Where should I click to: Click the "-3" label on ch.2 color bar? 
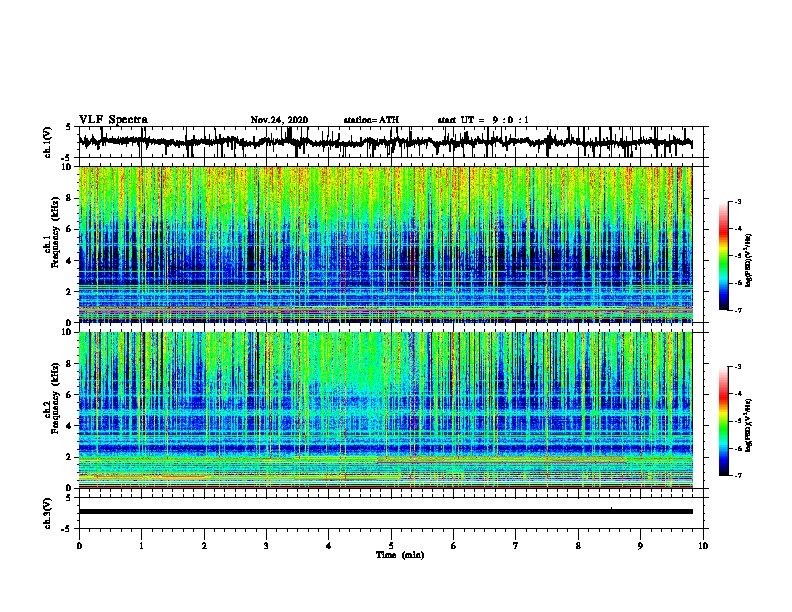tap(737, 367)
